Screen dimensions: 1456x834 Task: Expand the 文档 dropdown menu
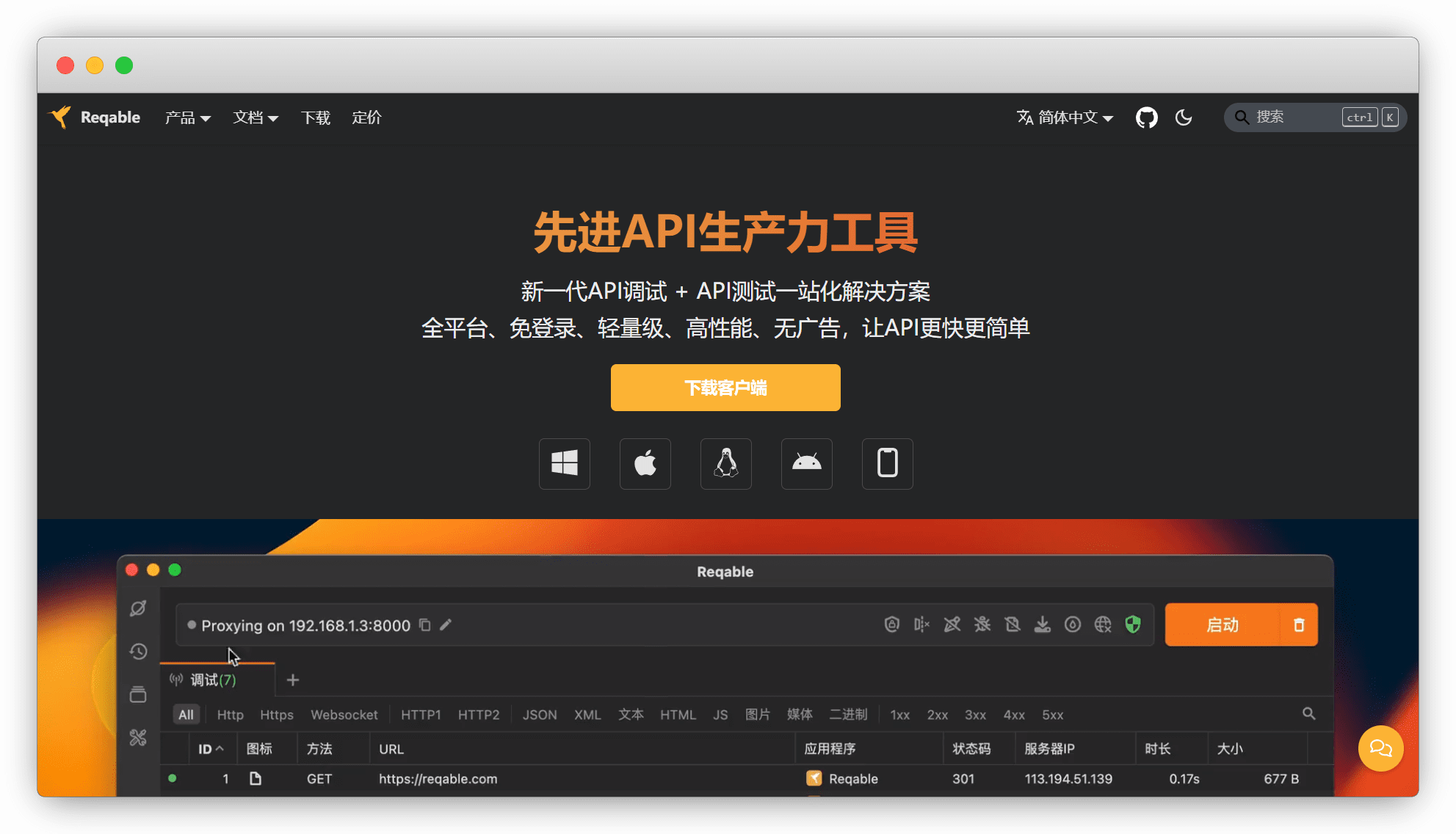pyautogui.click(x=256, y=117)
